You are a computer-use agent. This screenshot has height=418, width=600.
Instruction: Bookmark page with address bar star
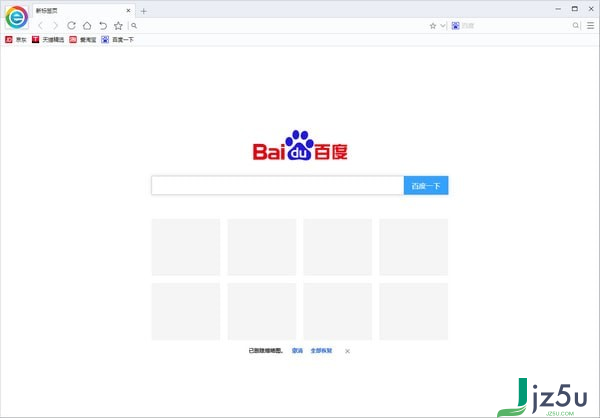(433, 26)
